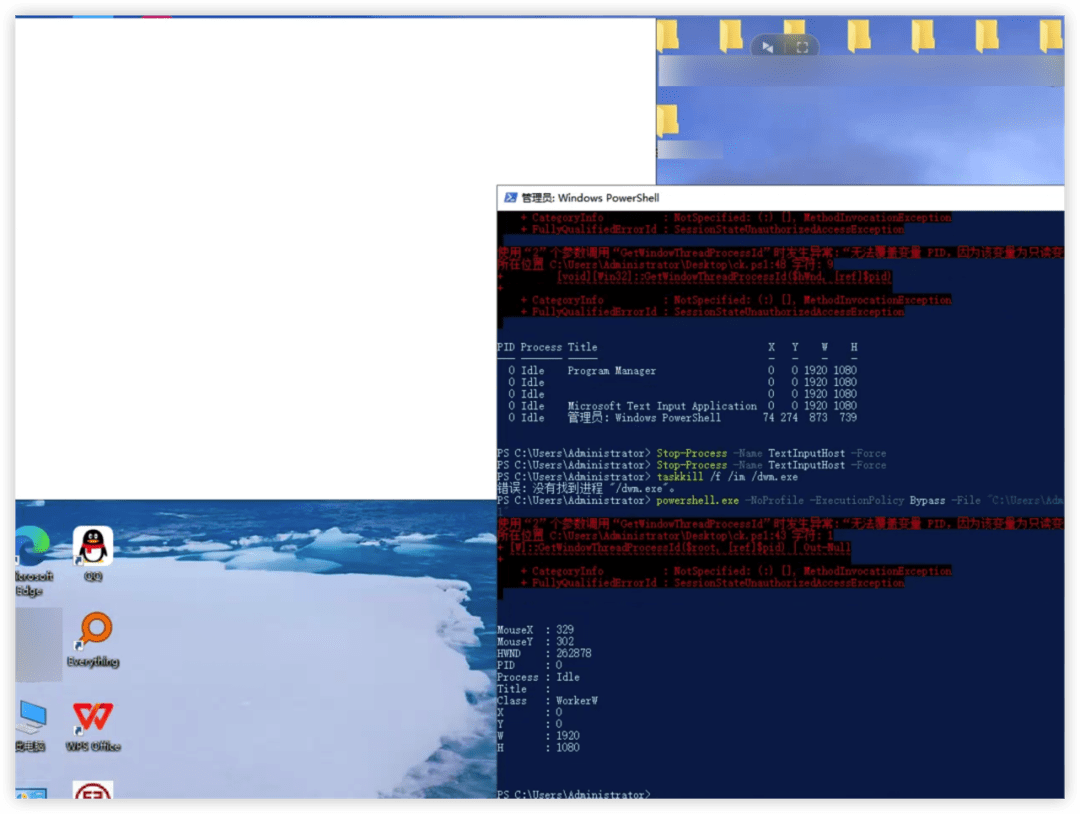The height and width of the screenshot is (814, 1080).
Task: Open the Everything search shortcut
Action: (x=94, y=639)
